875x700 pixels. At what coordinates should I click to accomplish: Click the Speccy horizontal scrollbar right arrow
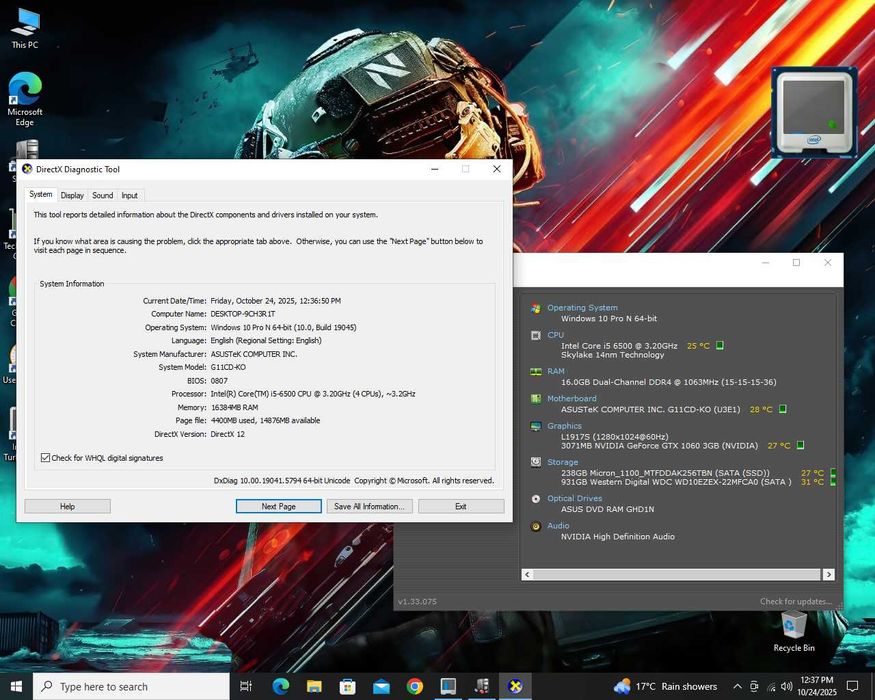pos(829,574)
